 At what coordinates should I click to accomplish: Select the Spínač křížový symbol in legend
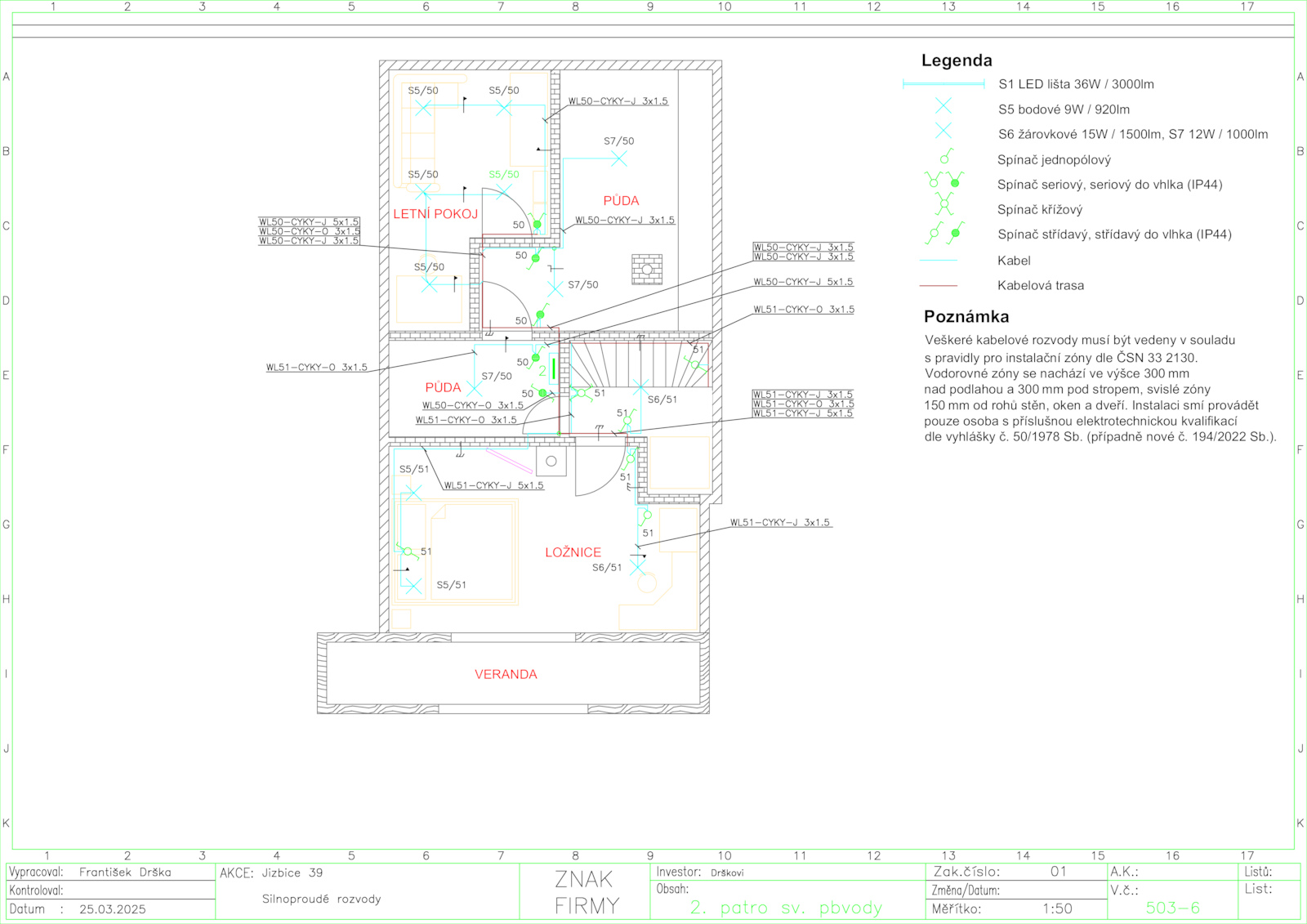(944, 204)
